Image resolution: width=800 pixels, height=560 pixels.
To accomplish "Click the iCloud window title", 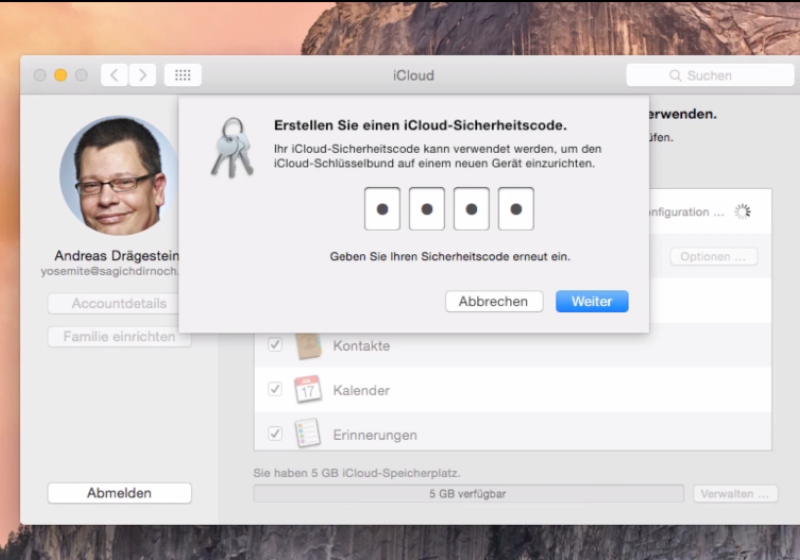I will (414, 75).
